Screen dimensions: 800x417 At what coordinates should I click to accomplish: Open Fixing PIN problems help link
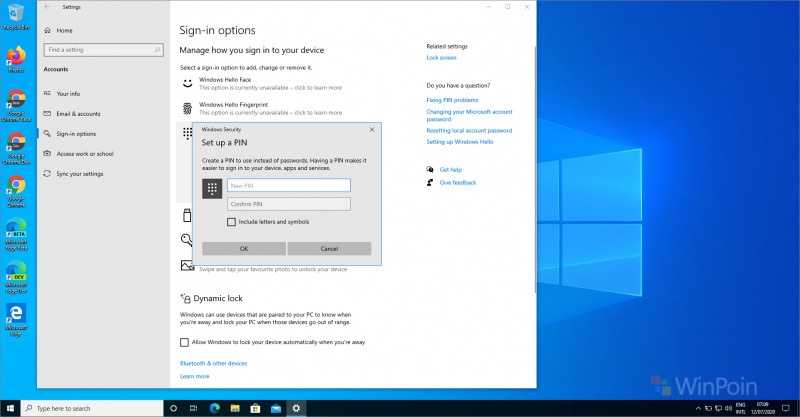[x=452, y=100]
